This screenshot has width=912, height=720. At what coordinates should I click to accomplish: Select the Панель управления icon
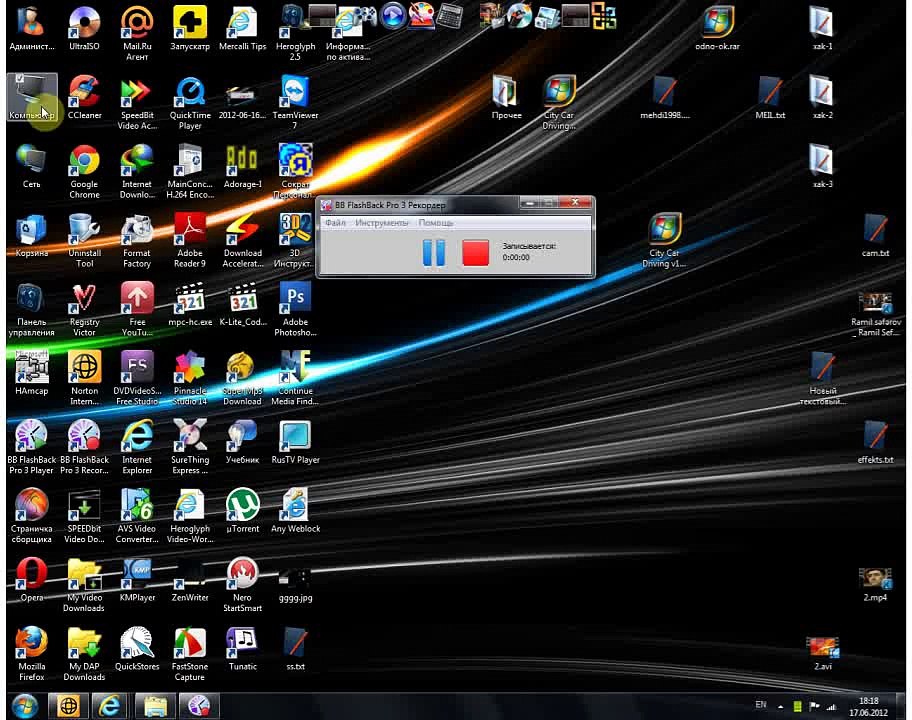[x=31, y=310]
